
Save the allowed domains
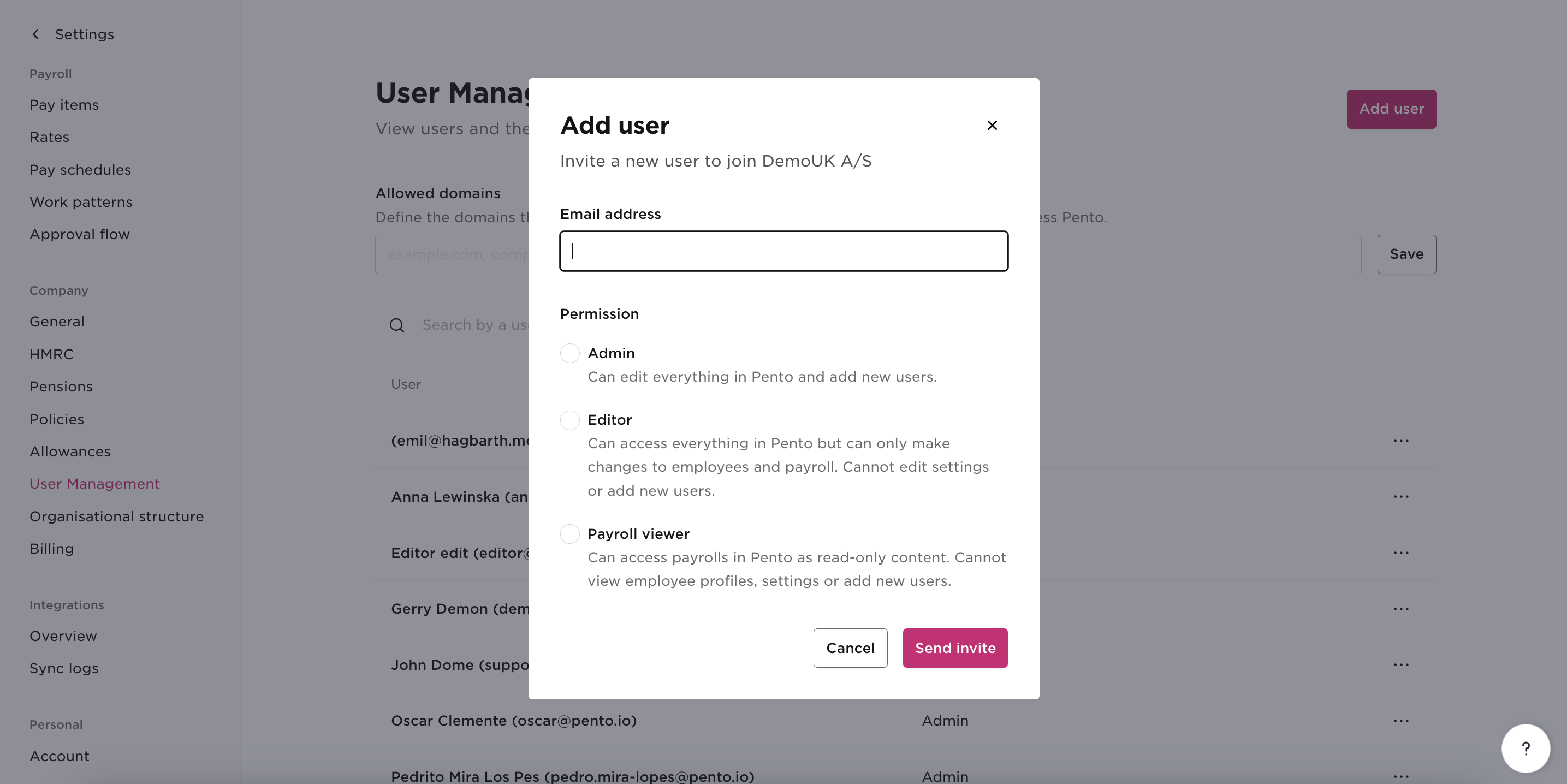tap(1406, 254)
